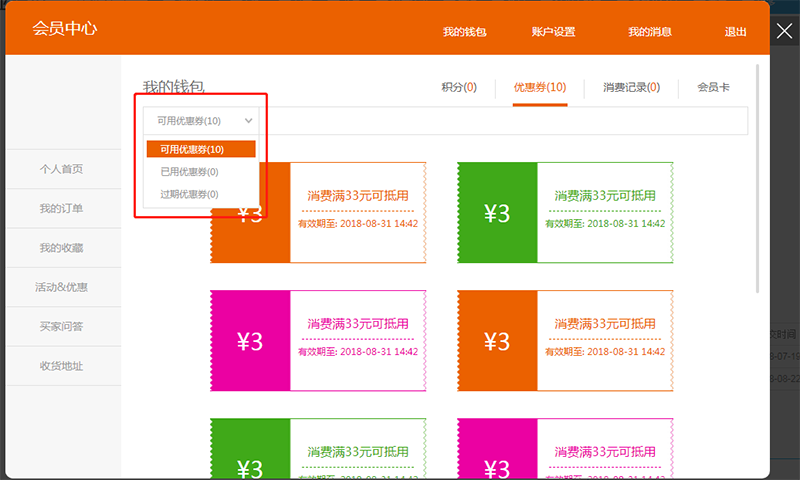Image resolution: width=800 pixels, height=480 pixels.
Task: Click 退出 to log out
Action: [x=735, y=32]
